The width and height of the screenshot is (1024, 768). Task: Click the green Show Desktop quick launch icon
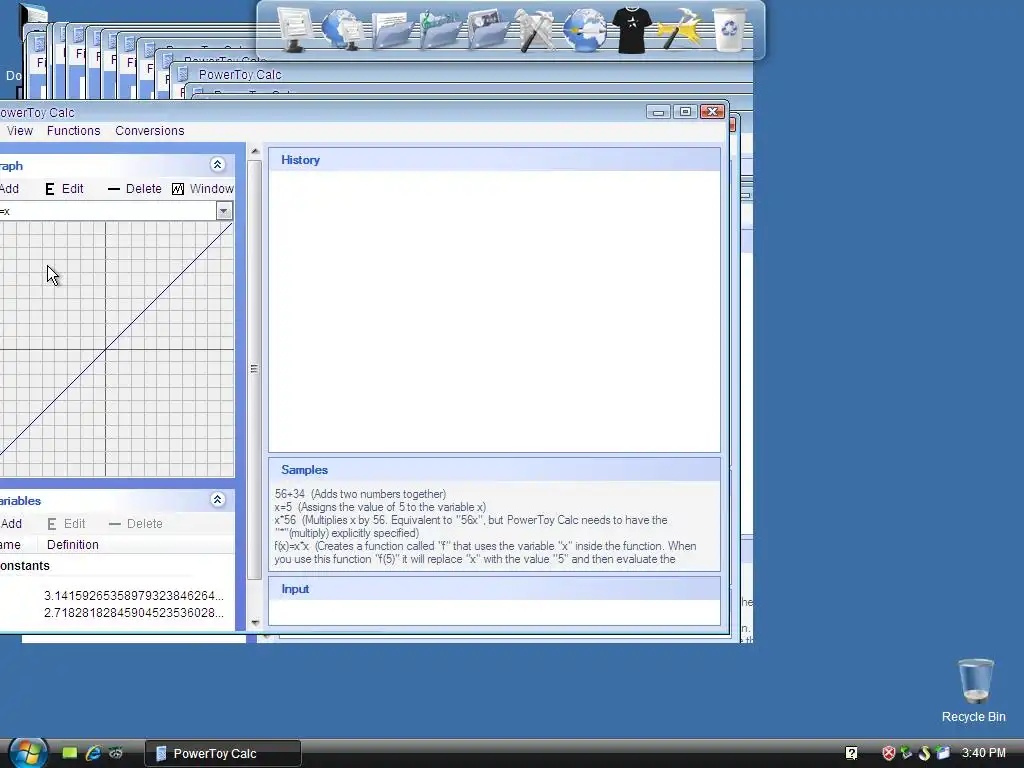pyautogui.click(x=70, y=753)
